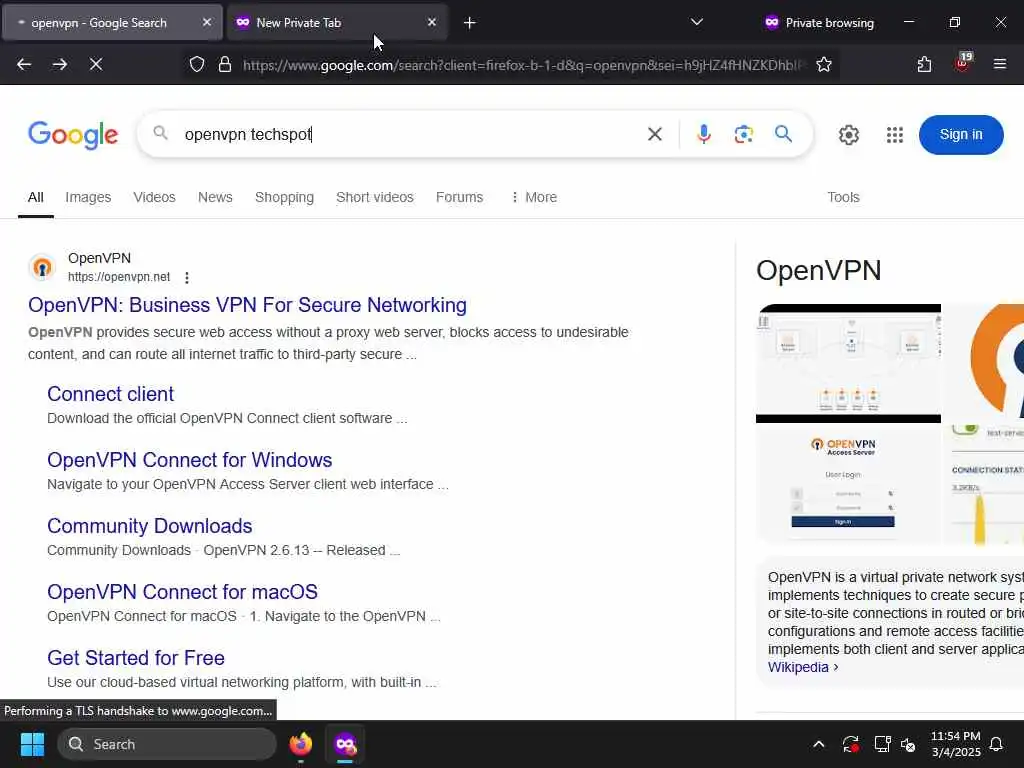Open Get Started for Free link

click(136, 658)
